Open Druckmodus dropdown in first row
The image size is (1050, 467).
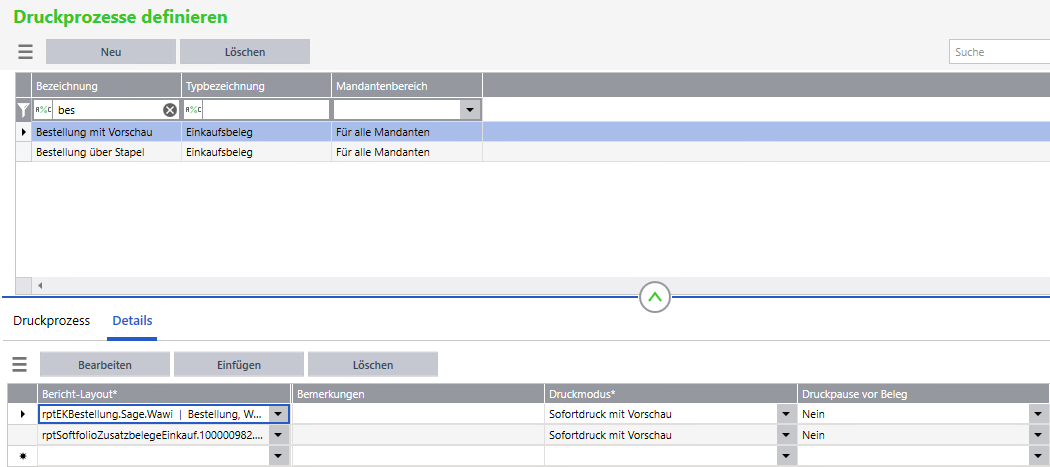click(x=785, y=413)
